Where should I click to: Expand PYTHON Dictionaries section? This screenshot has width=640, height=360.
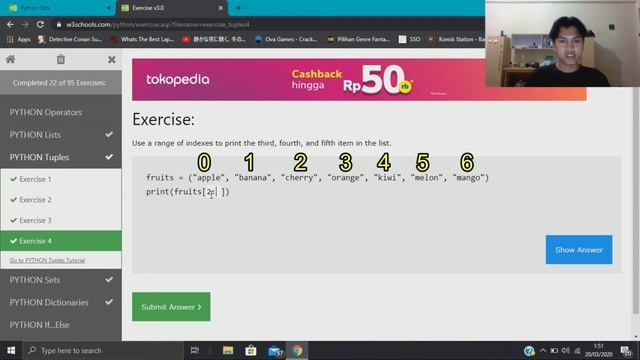[61, 302]
